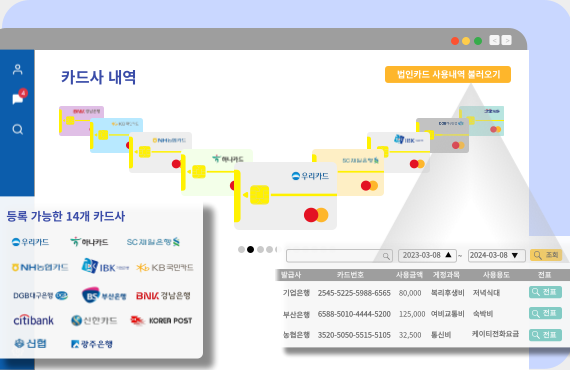Go back with the left arrow button
This screenshot has width=570, height=370.
point(494,40)
